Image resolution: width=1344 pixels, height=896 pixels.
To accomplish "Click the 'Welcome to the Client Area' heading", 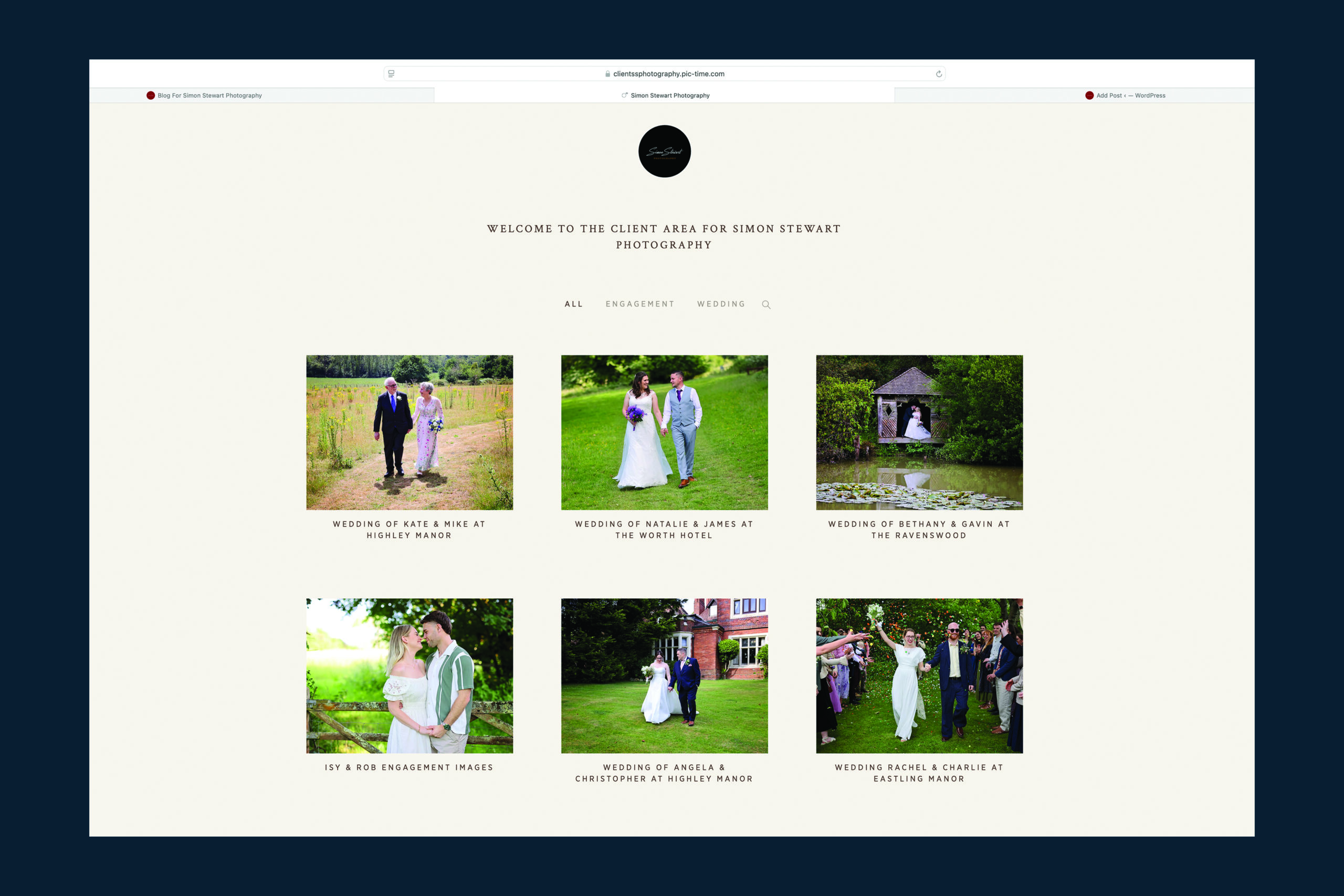I will (664, 237).
